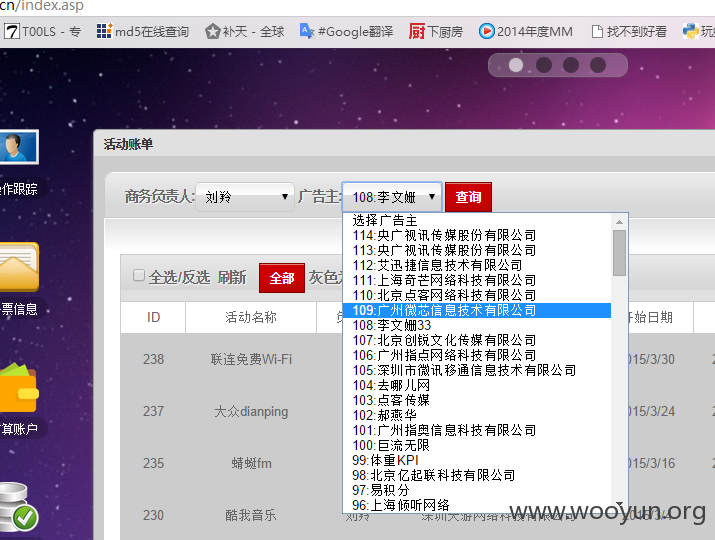Select 97:易积分 option
The image size is (715, 540).
tap(477, 490)
